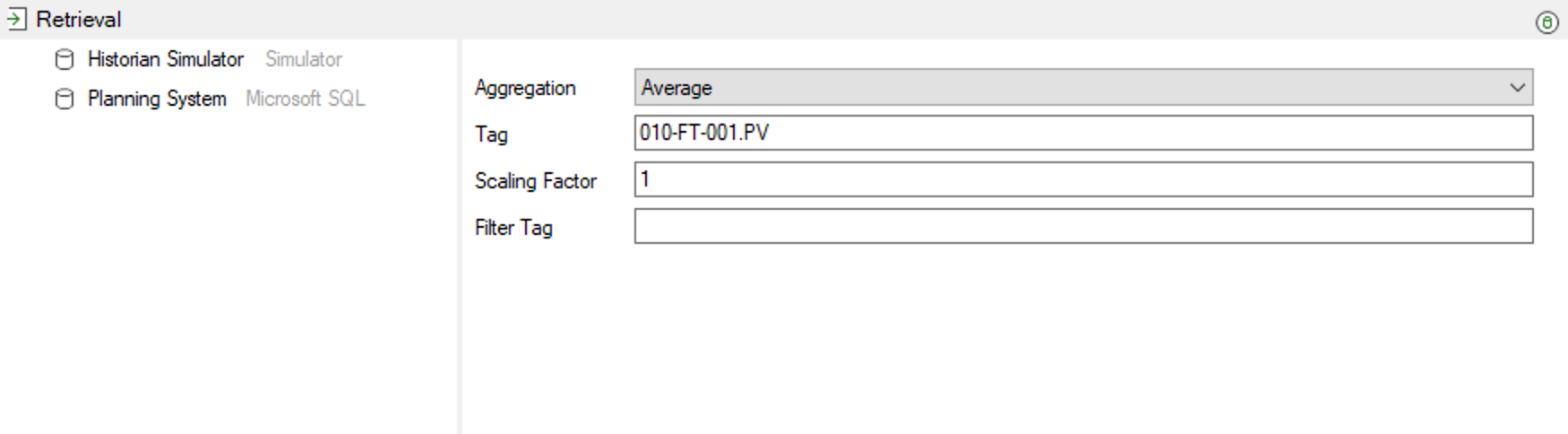
Task: Click the Aggregation label
Action: (525, 88)
